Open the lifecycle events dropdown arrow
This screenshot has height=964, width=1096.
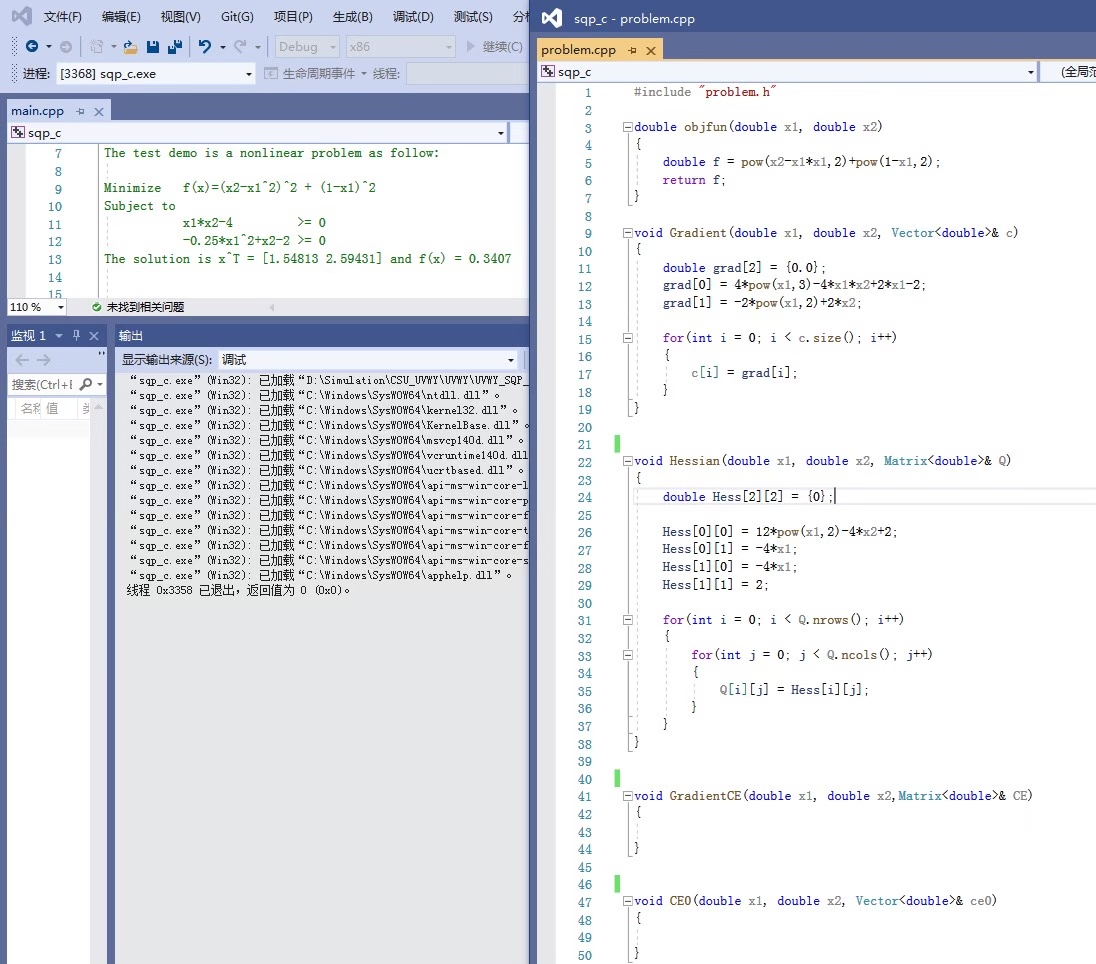click(364, 73)
